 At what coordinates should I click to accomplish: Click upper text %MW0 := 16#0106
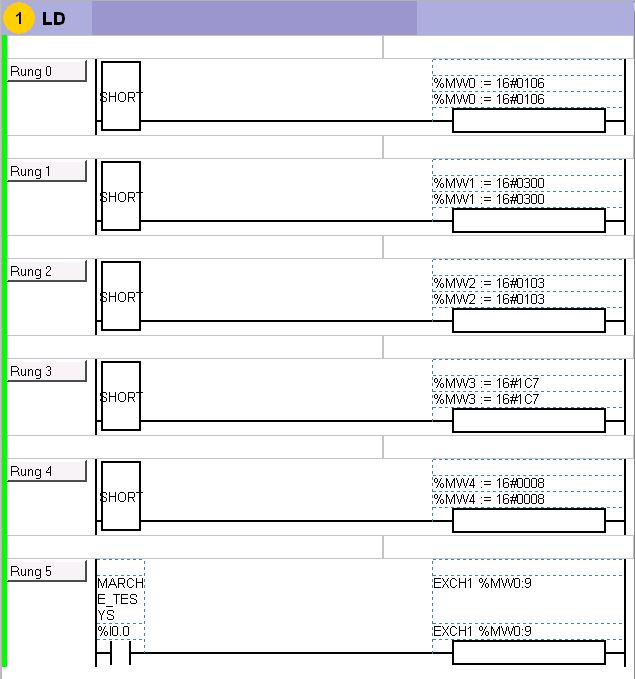tap(489, 83)
